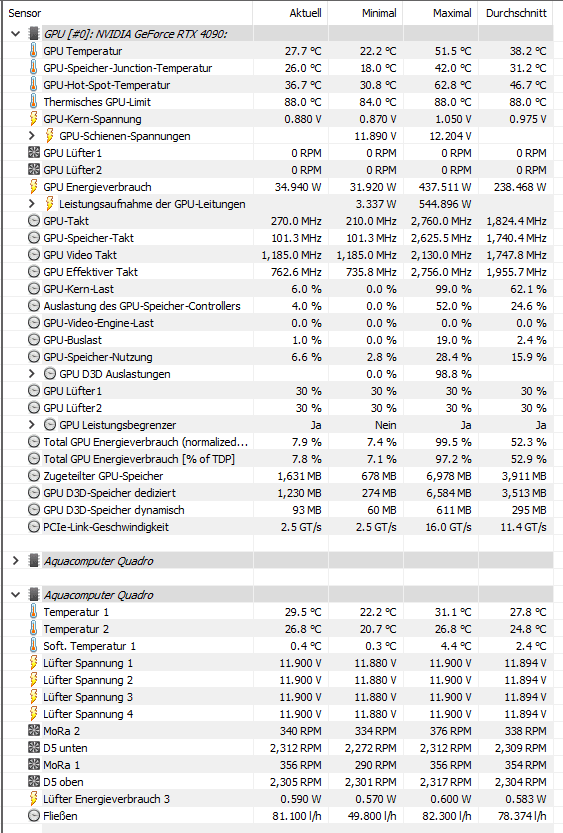Click lightning icon of Lüfter Spannung 1

coord(33,663)
